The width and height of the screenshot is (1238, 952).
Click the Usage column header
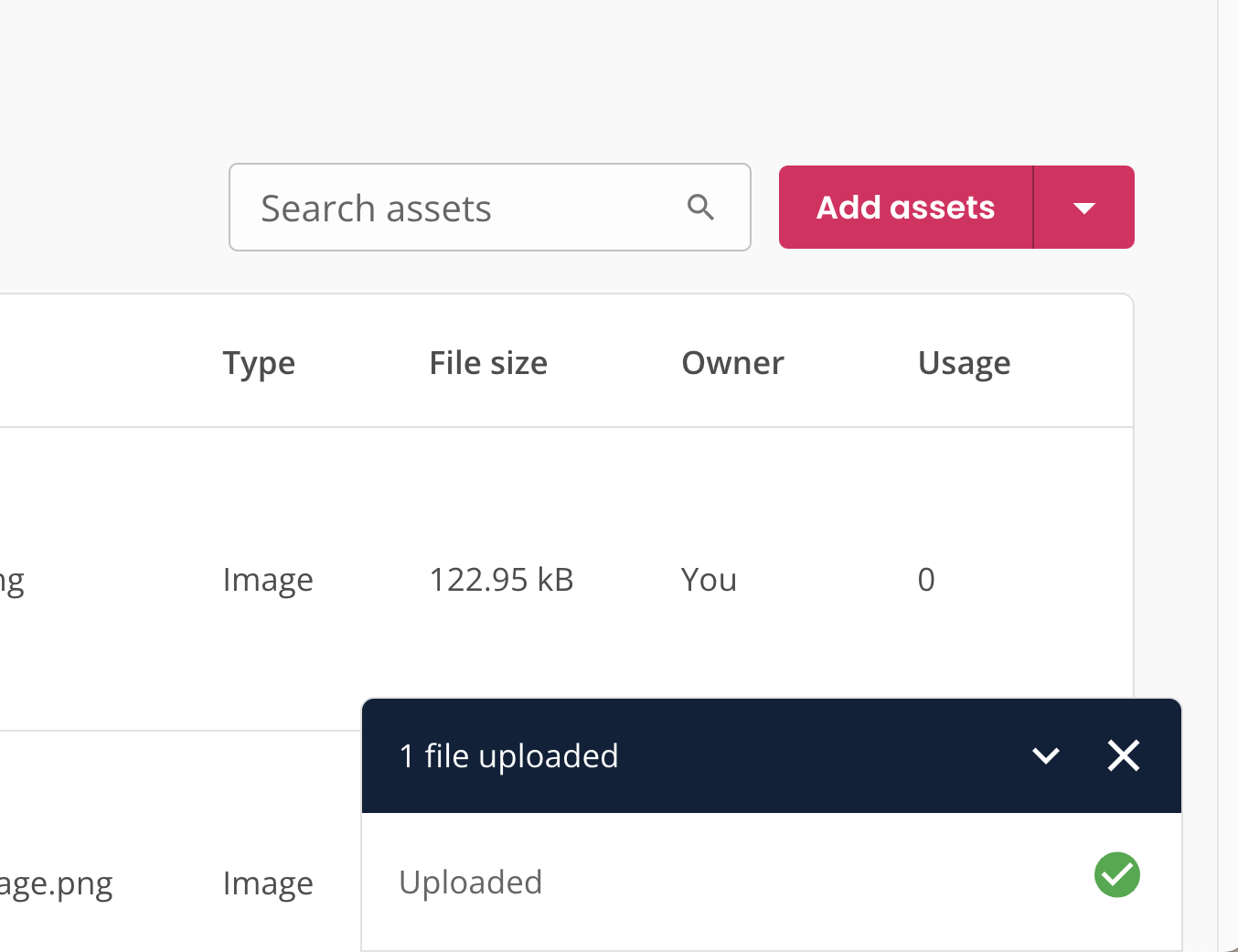coord(964,364)
